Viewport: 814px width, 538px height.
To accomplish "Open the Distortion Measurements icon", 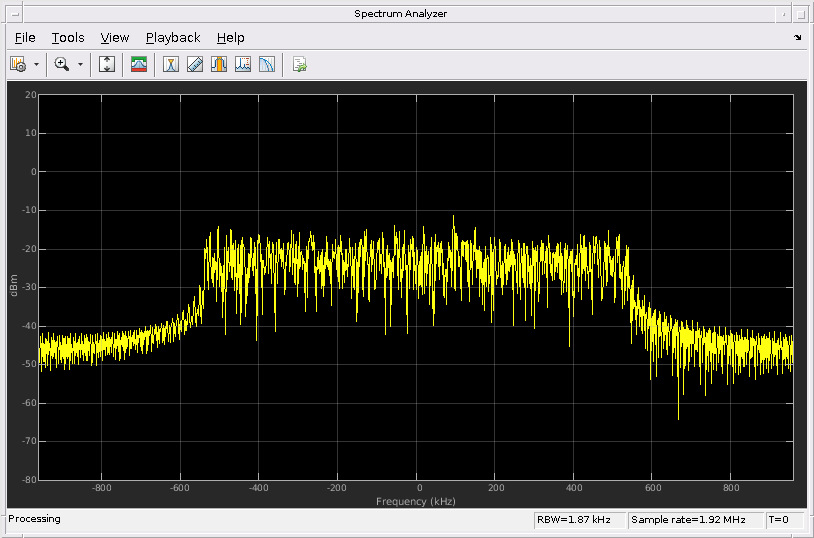I will coord(243,64).
